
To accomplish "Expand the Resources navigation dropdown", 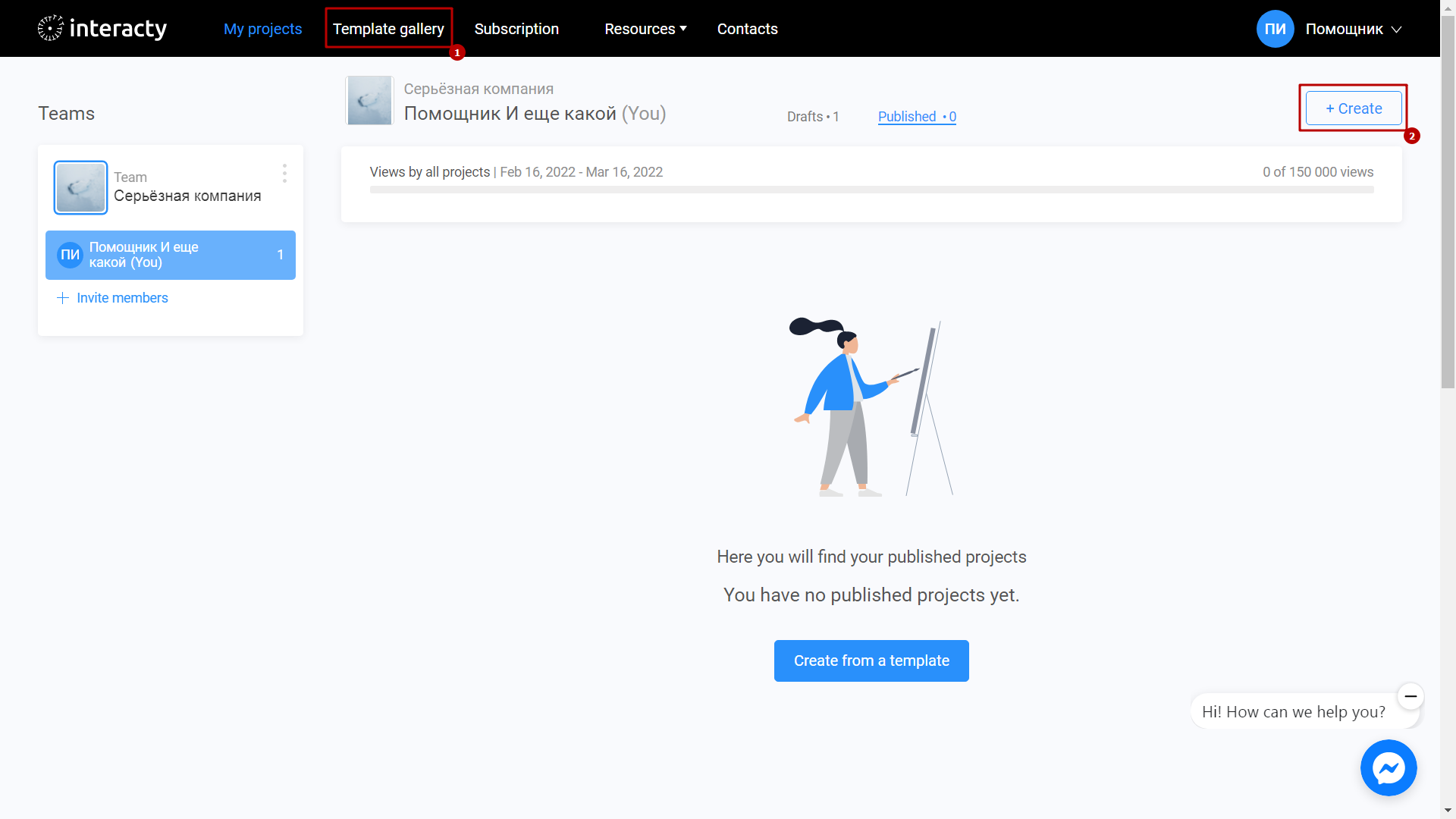I will tap(644, 28).
